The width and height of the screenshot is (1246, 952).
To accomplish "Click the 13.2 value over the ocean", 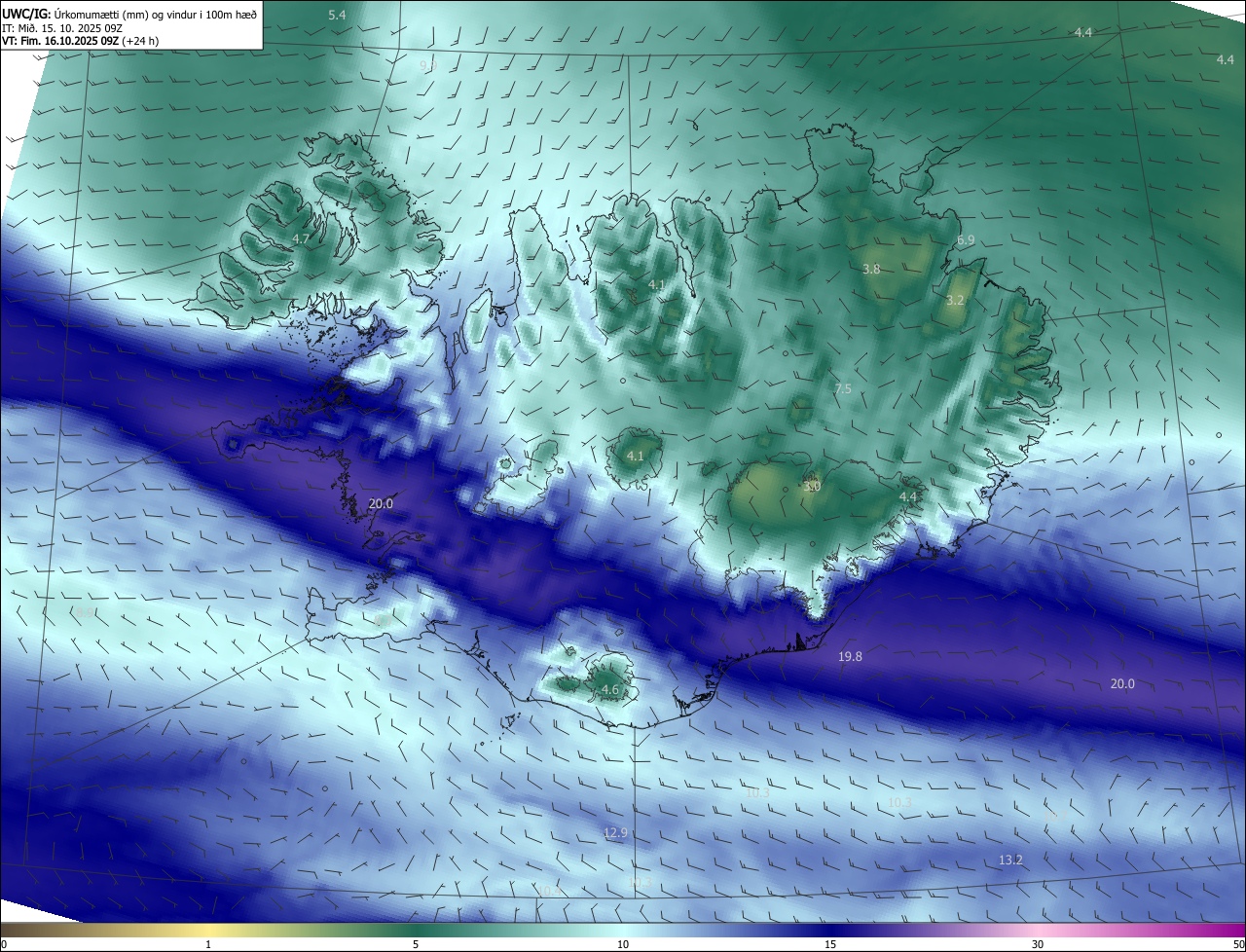I will 1010,860.
